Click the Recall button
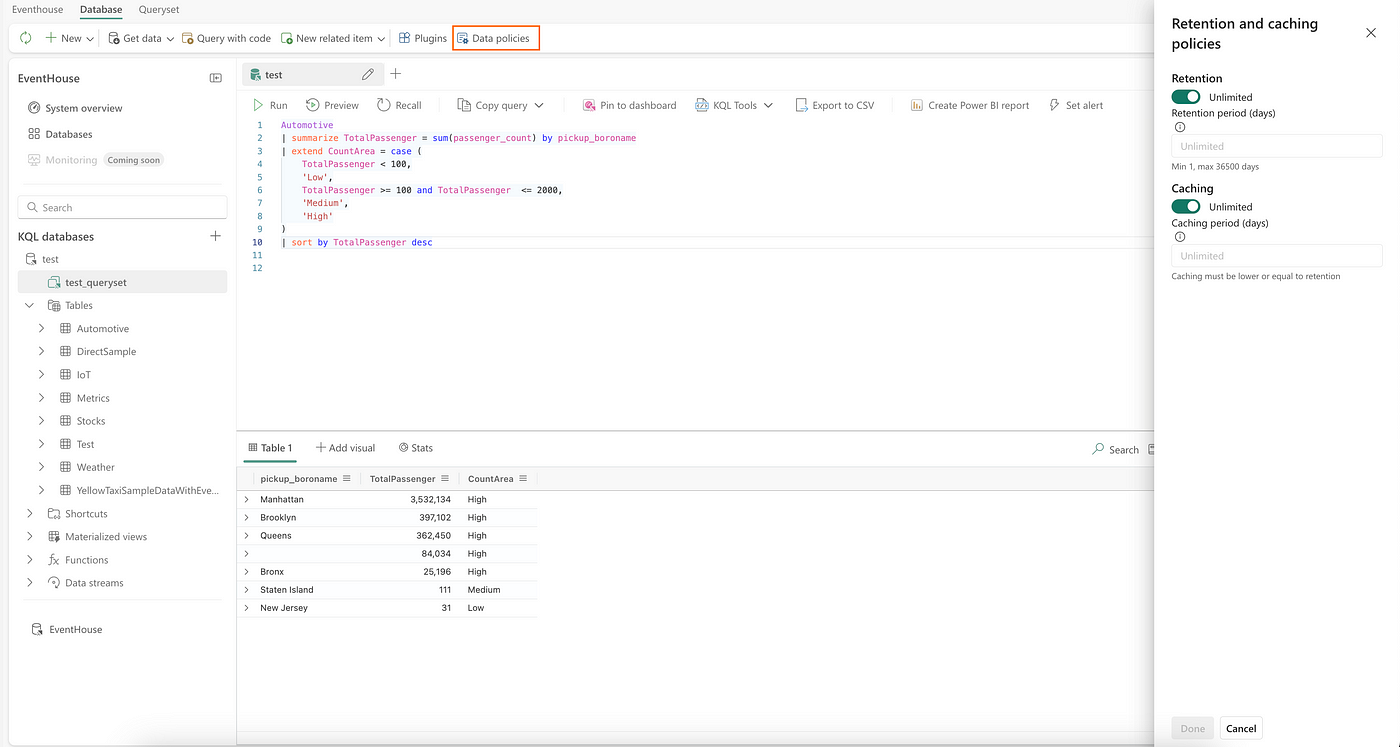 399,105
